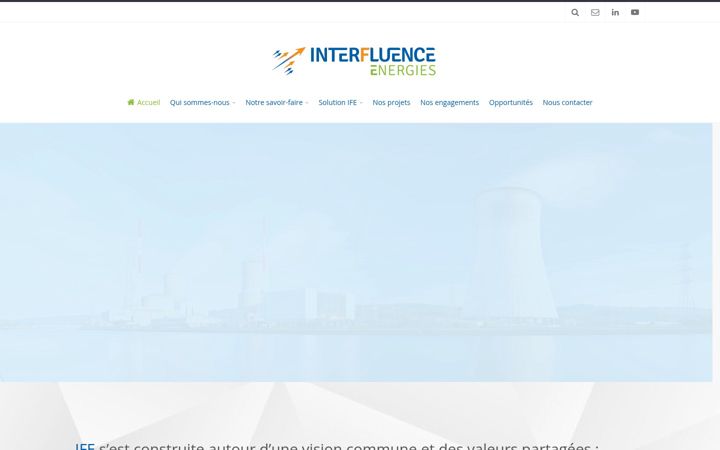Visit the Nos engagements page

(450, 102)
